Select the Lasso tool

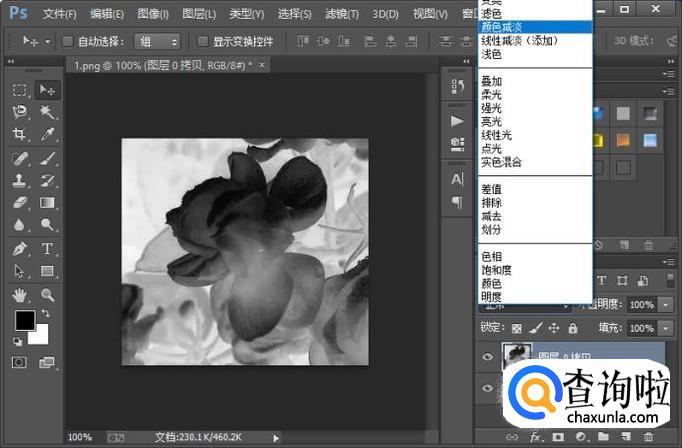(x=20, y=112)
